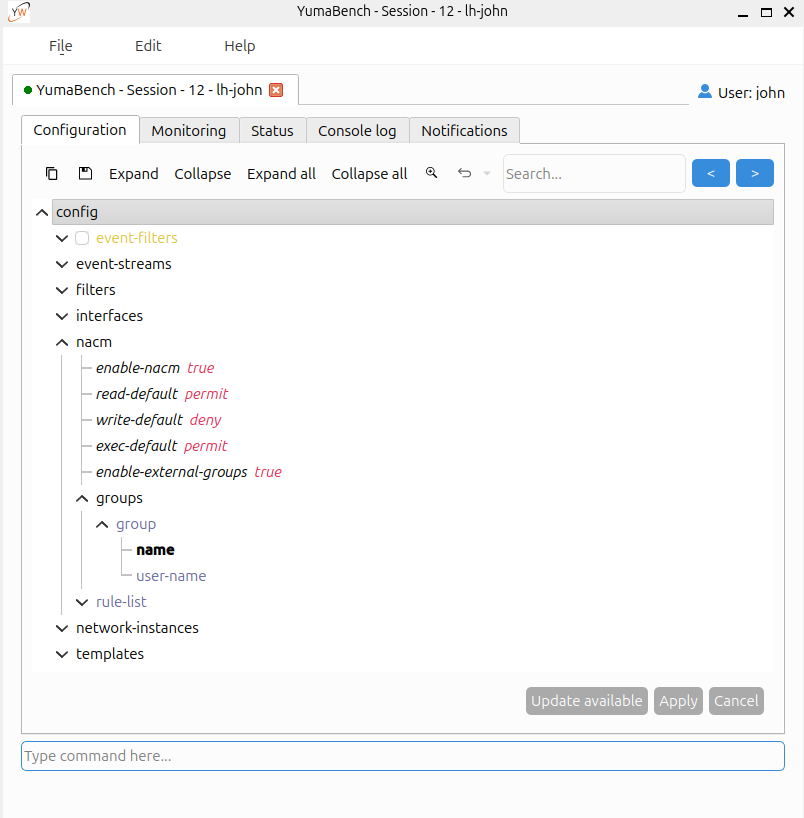Collapse the config root node

(x=42, y=212)
